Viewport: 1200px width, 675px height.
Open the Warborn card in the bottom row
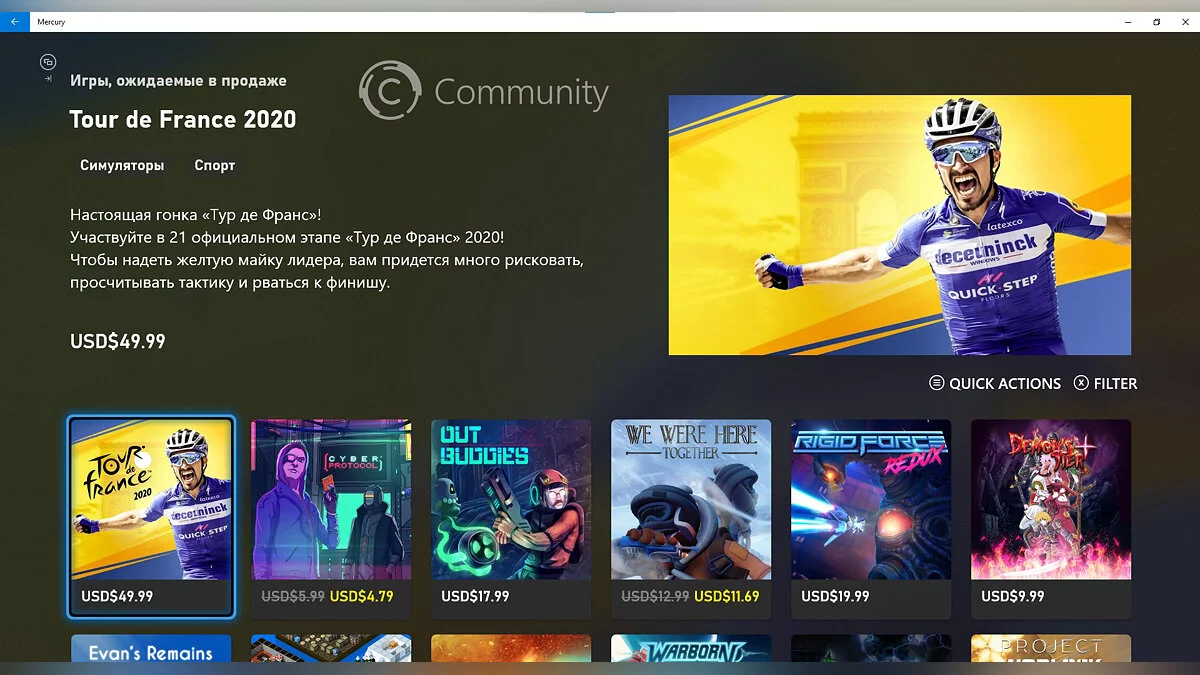[691, 649]
